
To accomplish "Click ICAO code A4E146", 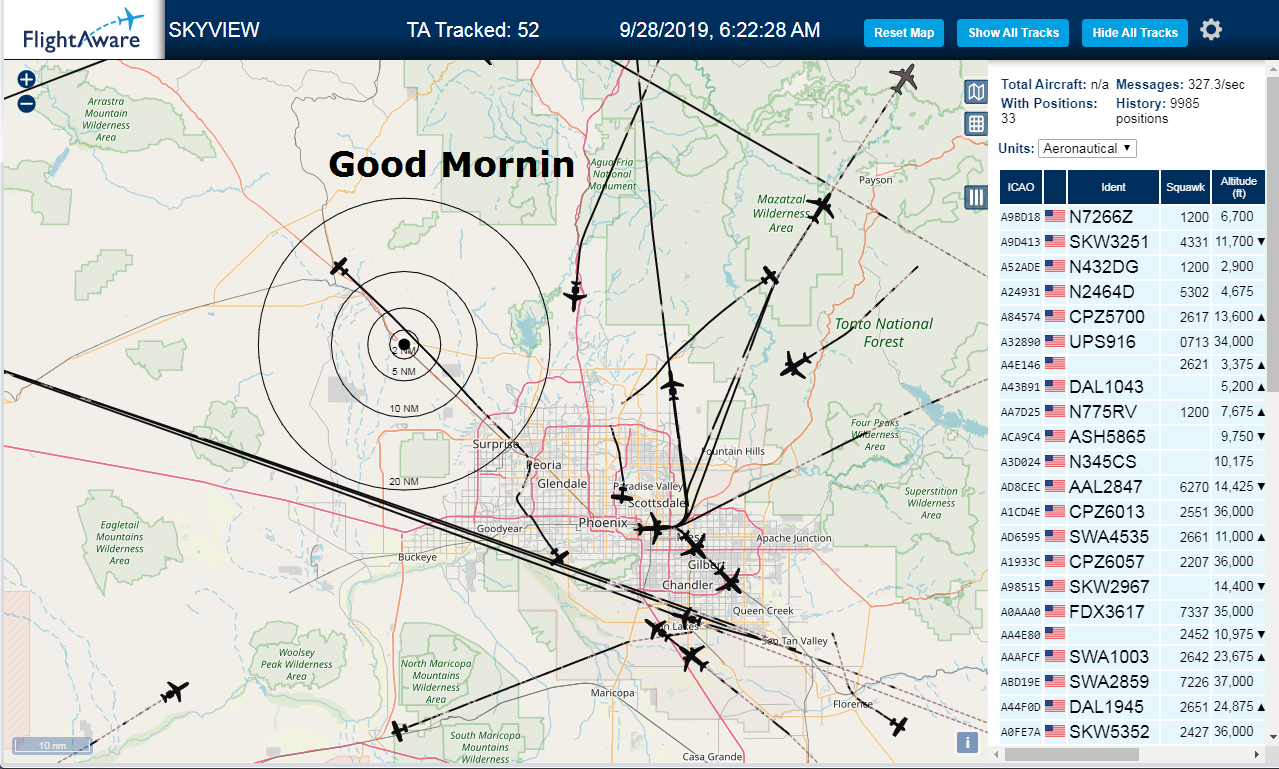I will [1021, 365].
